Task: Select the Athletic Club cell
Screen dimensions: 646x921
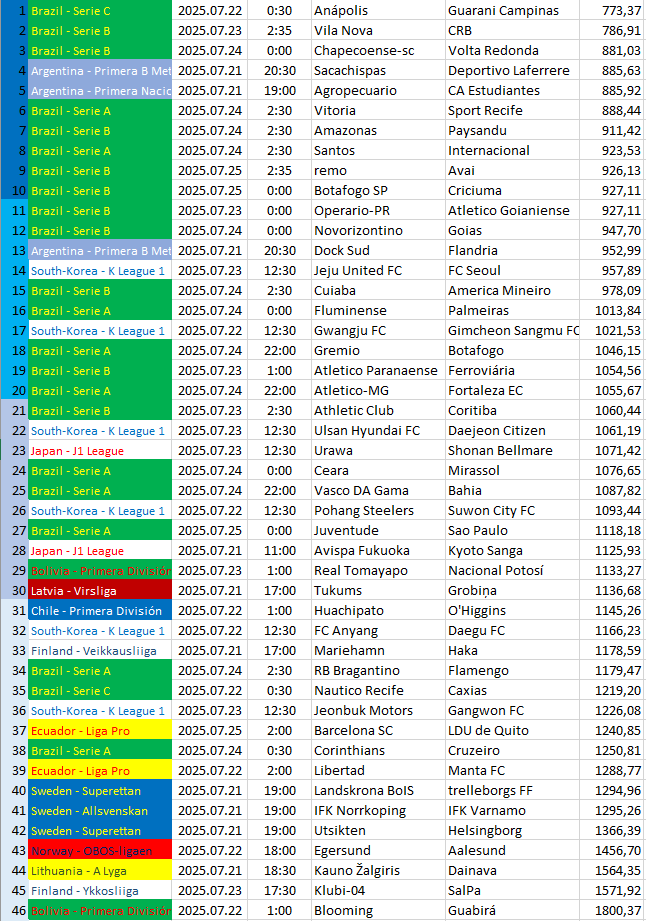Action: pyautogui.click(x=378, y=410)
